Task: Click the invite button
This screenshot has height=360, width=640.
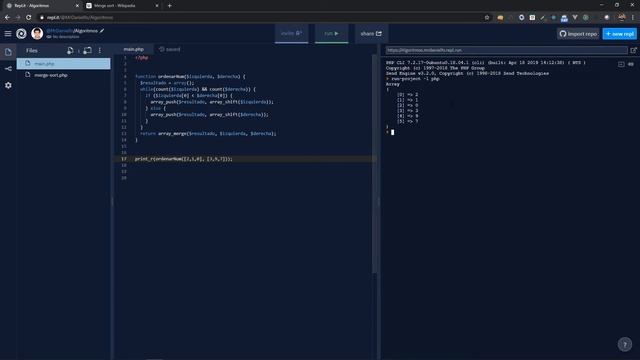Action: tap(291, 33)
